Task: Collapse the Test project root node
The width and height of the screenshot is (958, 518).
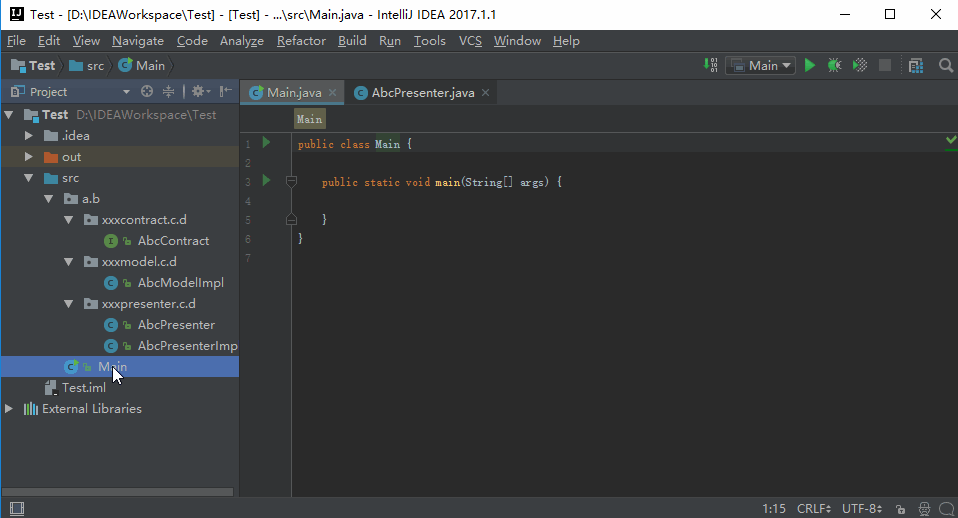Action: [x=9, y=115]
